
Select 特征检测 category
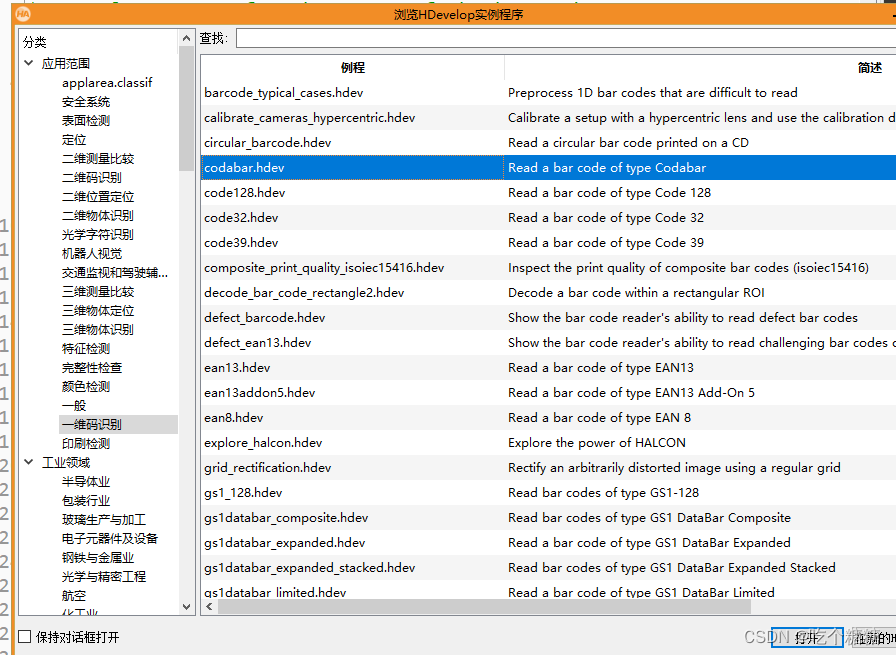coord(86,348)
